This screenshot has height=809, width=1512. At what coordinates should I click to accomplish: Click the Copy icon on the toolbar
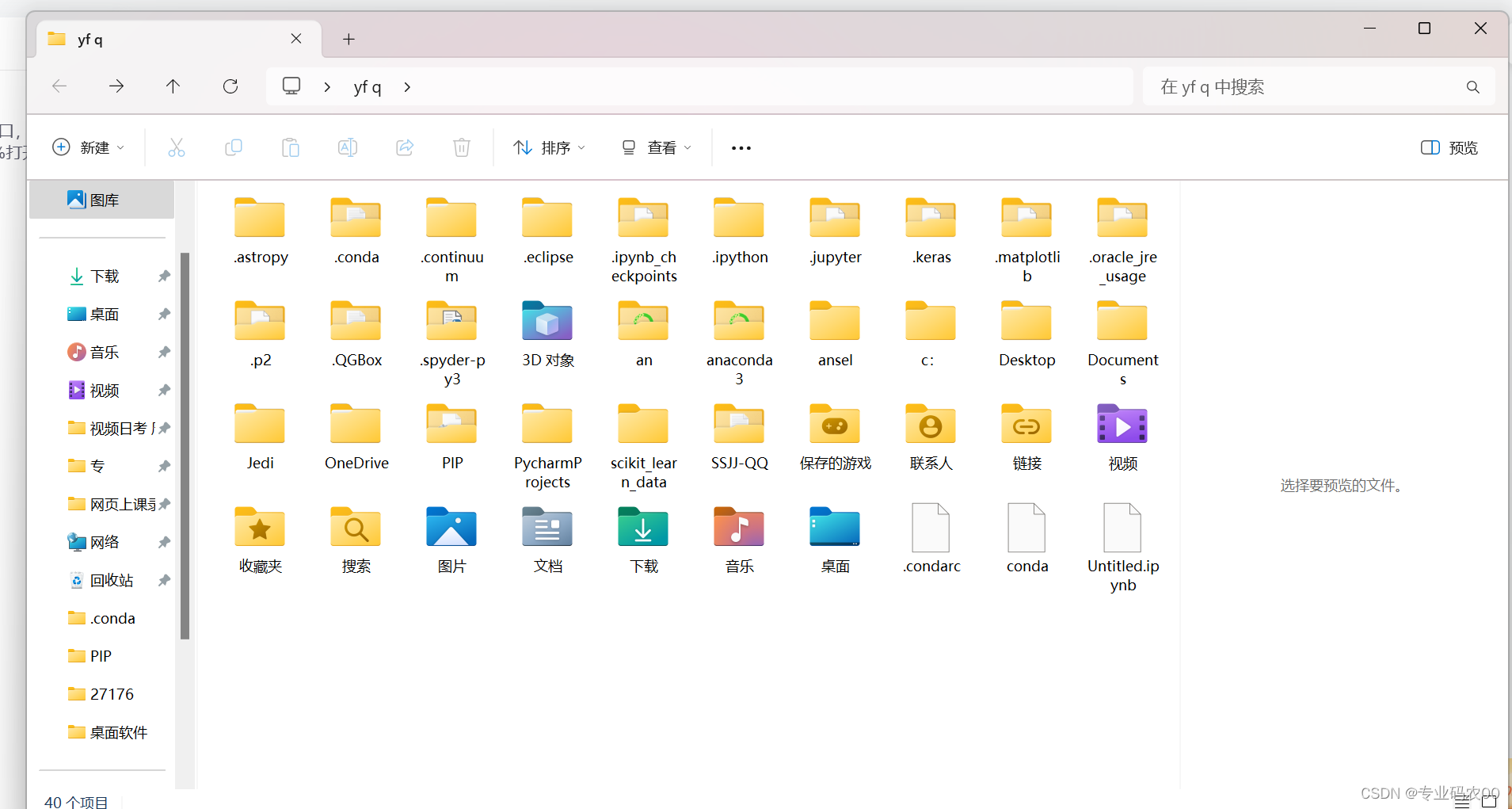[x=234, y=147]
